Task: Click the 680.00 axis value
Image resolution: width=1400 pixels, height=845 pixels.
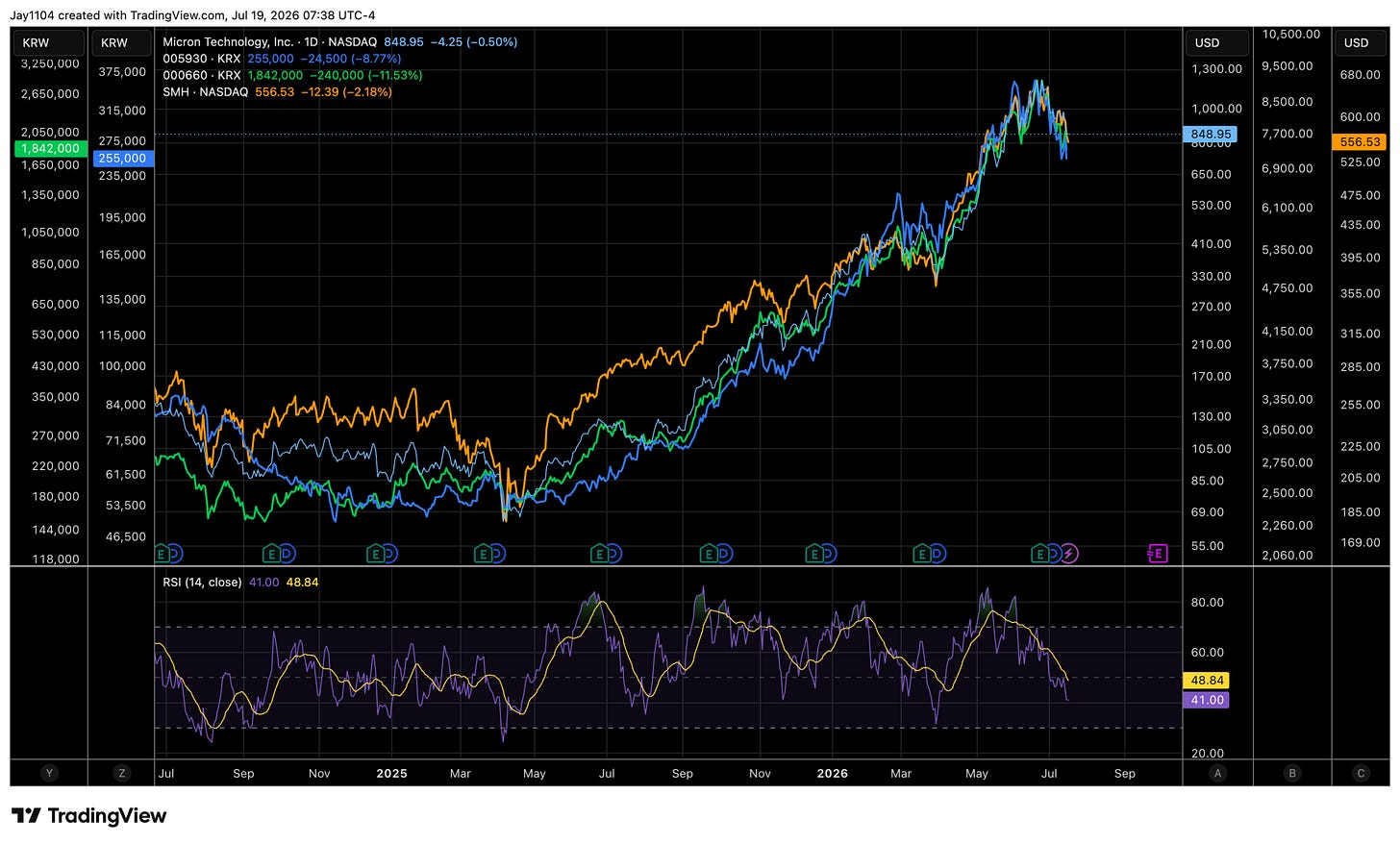Action: [1360, 75]
